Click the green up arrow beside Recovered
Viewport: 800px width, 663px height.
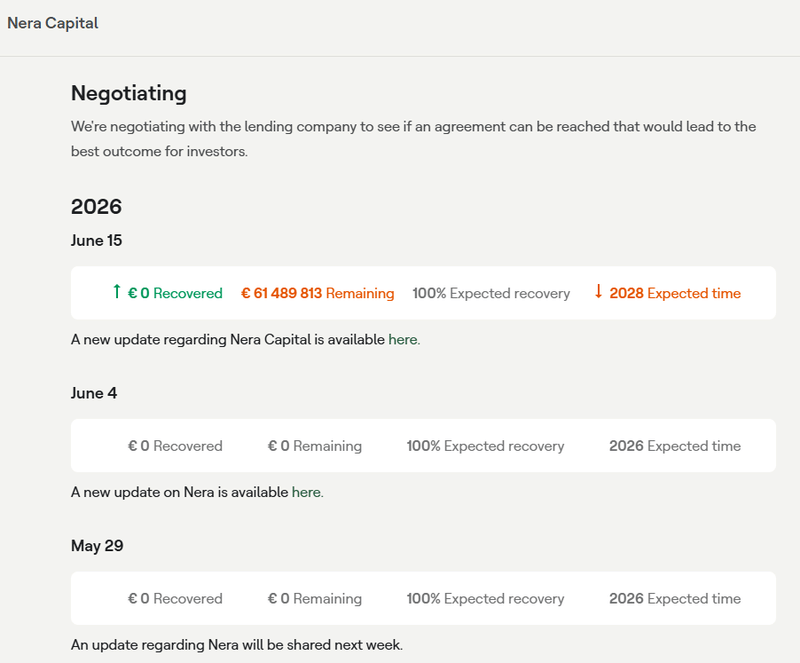click(x=117, y=291)
